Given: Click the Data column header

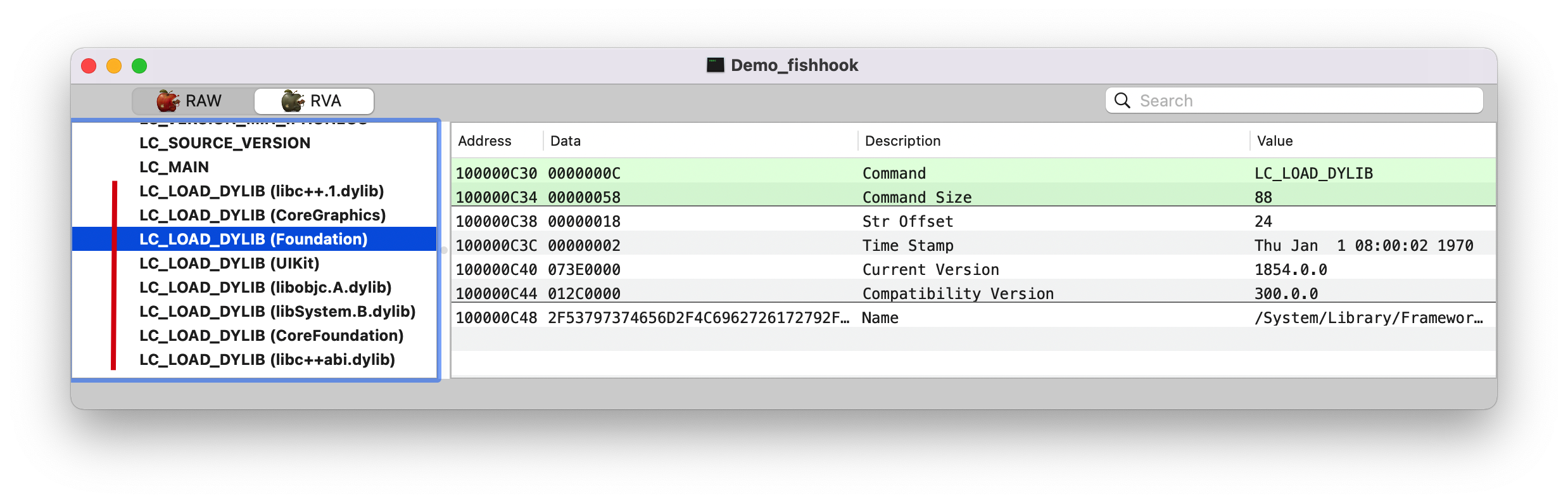Looking at the screenshot, I should coord(566,141).
